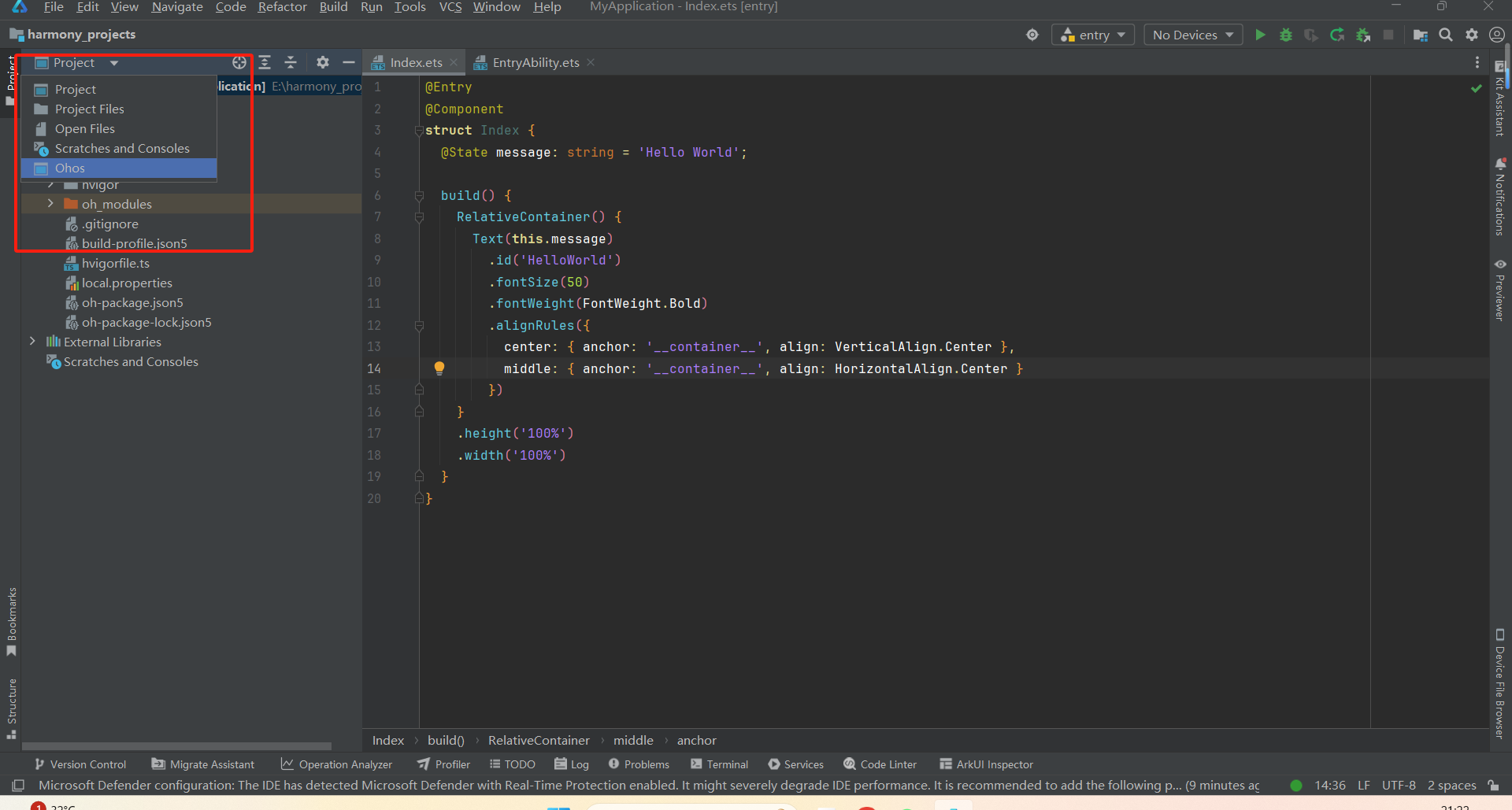Open the entry run configuration dropdown
1512x810 pixels.
(1093, 35)
